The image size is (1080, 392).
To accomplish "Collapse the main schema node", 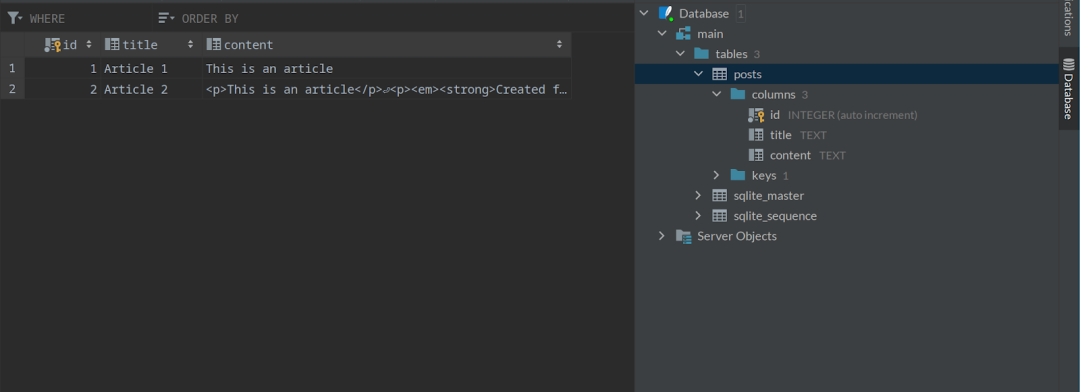I will 662,34.
